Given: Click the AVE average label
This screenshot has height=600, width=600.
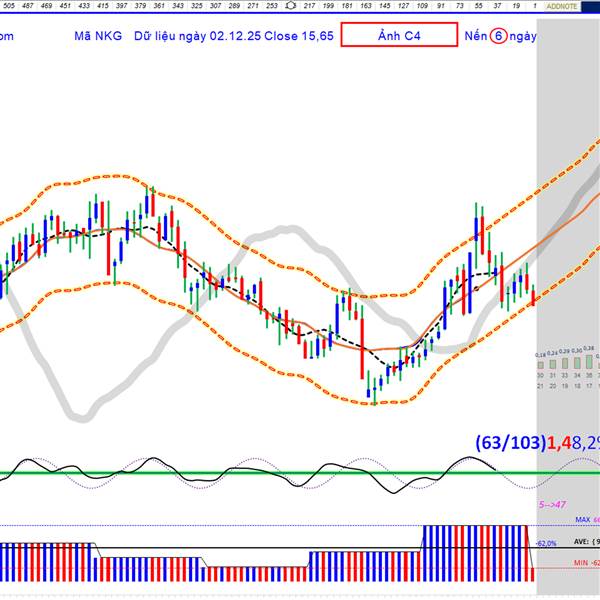Looking at the screenshot, I should click(x=582, y=542).
